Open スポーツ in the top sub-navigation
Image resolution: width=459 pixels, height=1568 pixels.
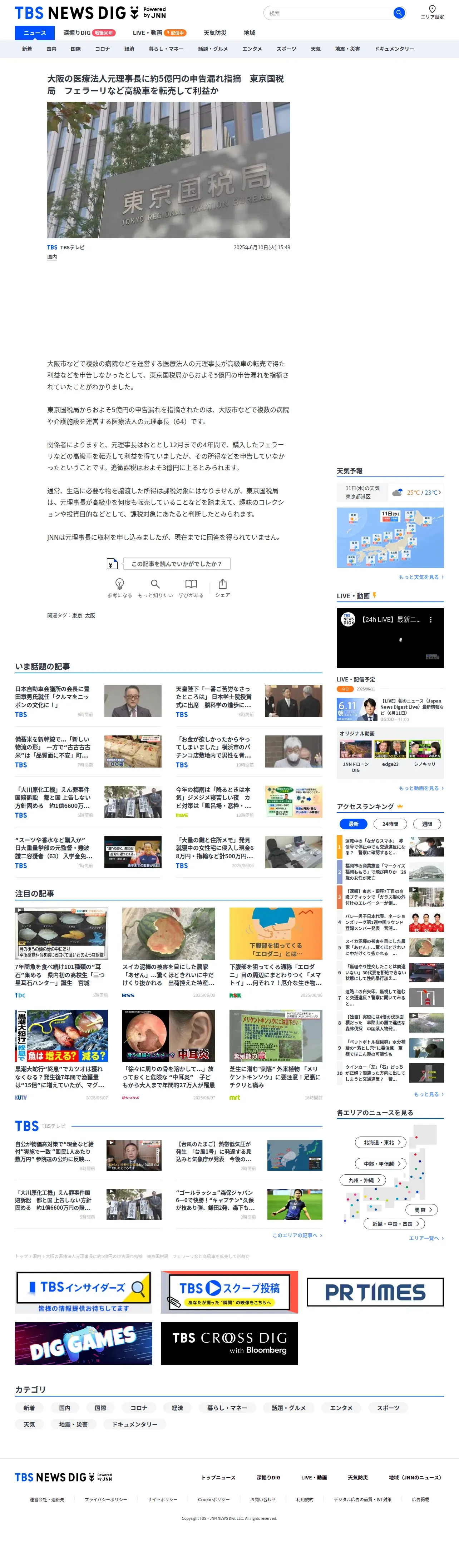(286, 49)
